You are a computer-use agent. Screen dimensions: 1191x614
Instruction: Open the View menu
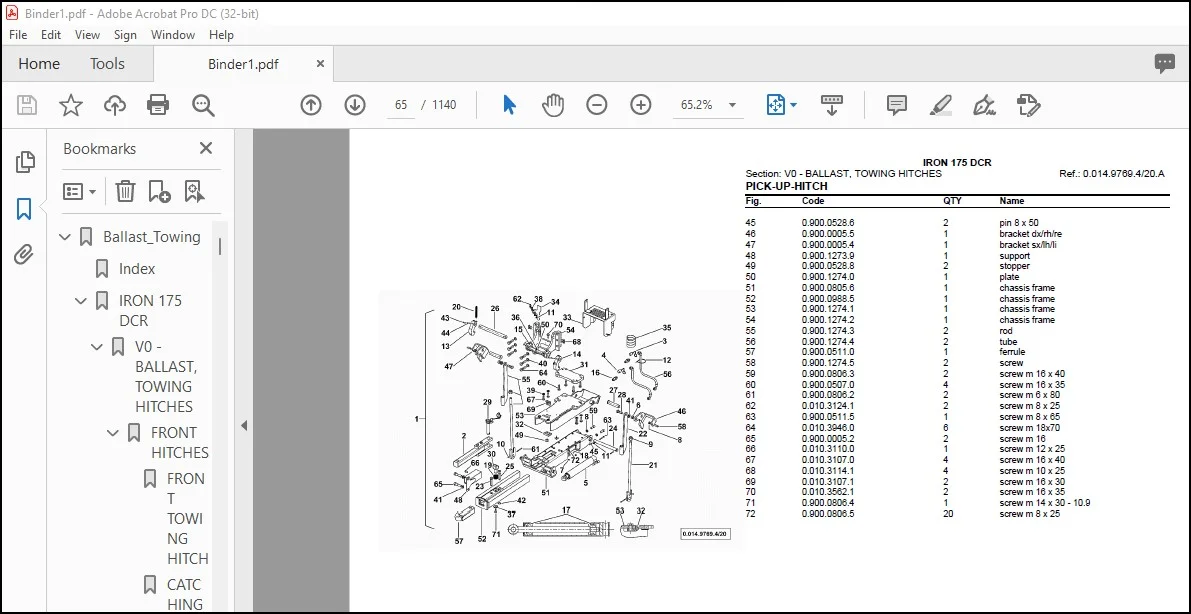(x=87, y=35)
